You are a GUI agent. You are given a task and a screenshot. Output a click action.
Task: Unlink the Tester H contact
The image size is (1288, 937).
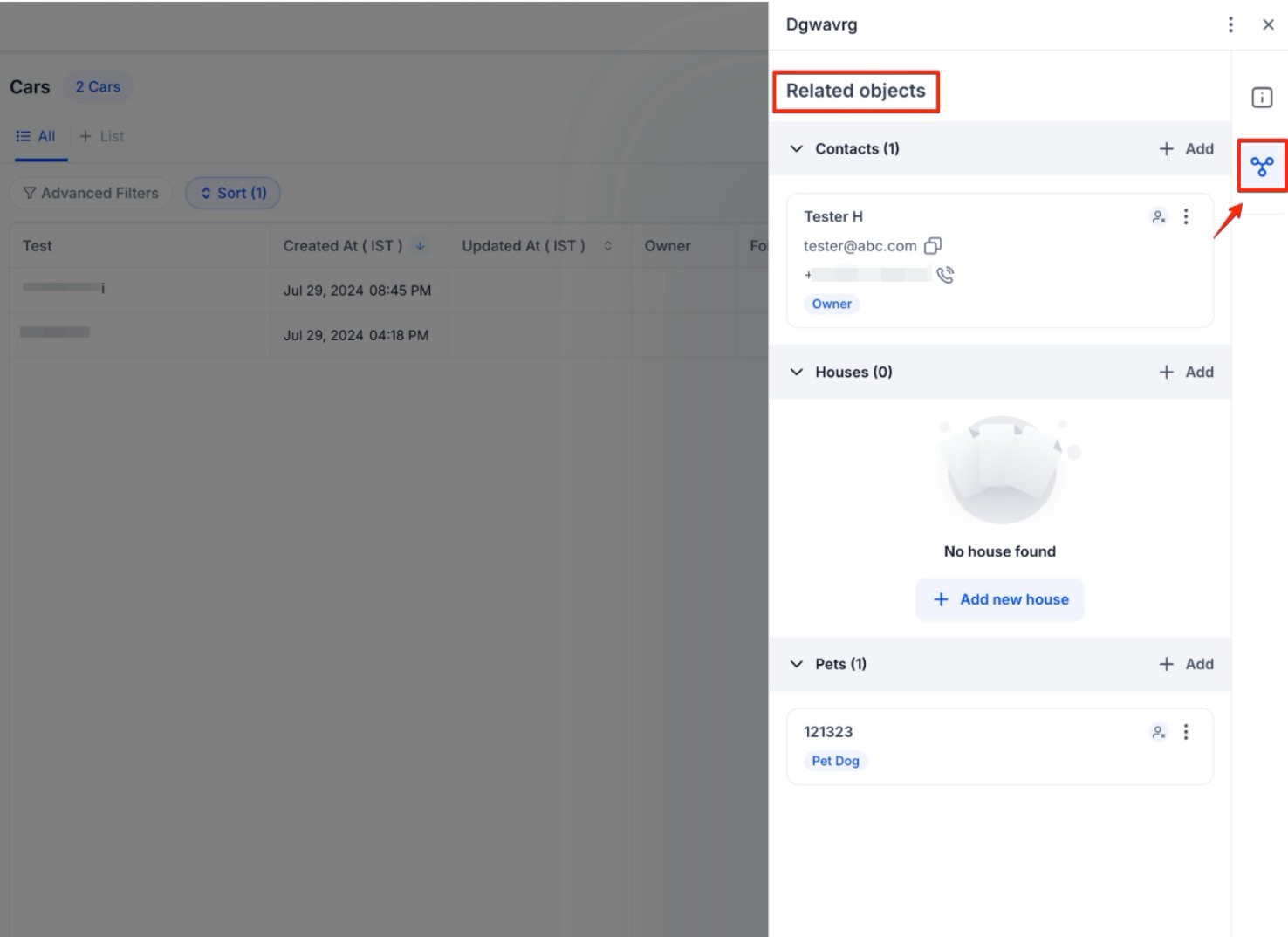pyautogui.click(x=1159, y=216)
